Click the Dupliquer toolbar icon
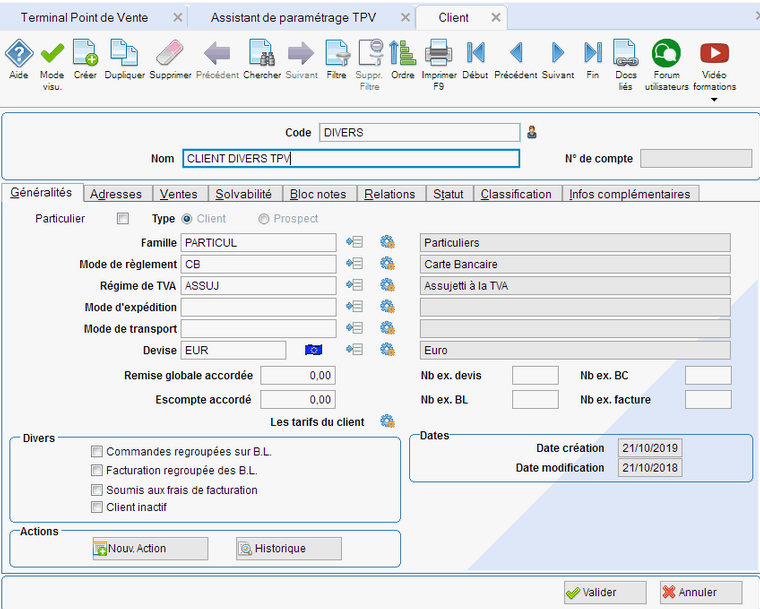Screen dimensions: 760x609 [x=124, y=53]
